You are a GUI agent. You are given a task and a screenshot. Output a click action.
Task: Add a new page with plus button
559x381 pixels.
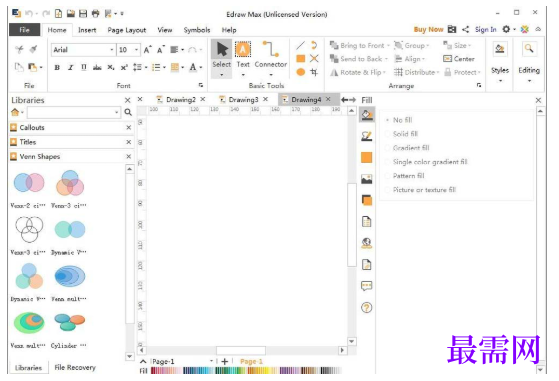click(x=224, y=361)
